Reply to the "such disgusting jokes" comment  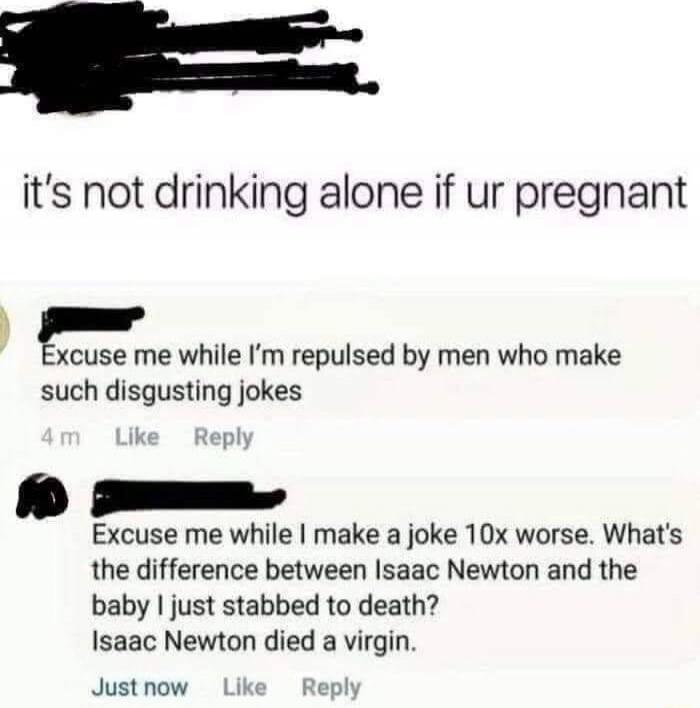(x=224, y=438)
